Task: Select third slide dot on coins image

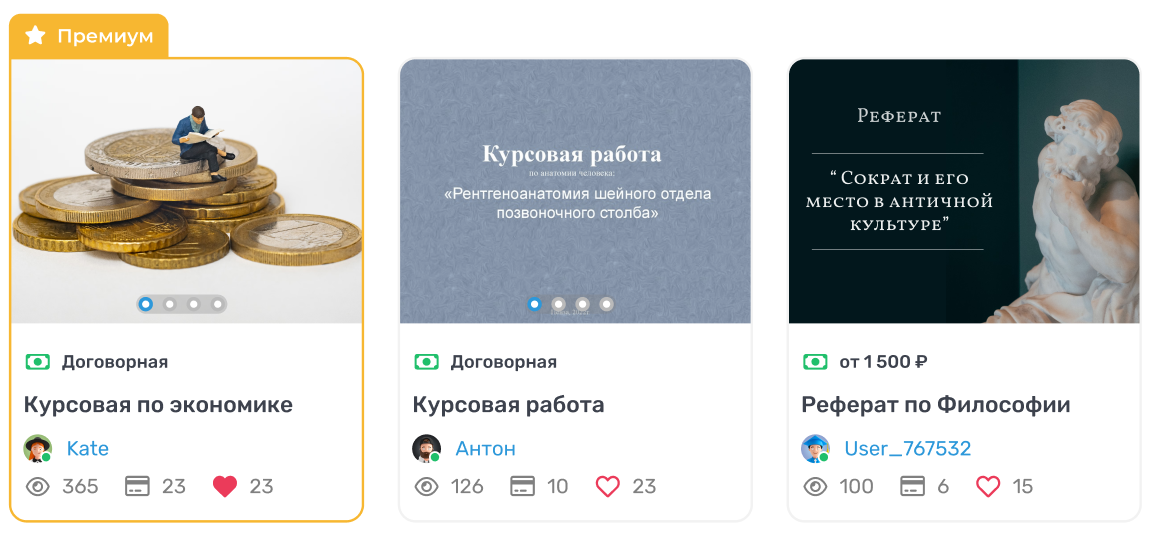Action: coord(194,304)
